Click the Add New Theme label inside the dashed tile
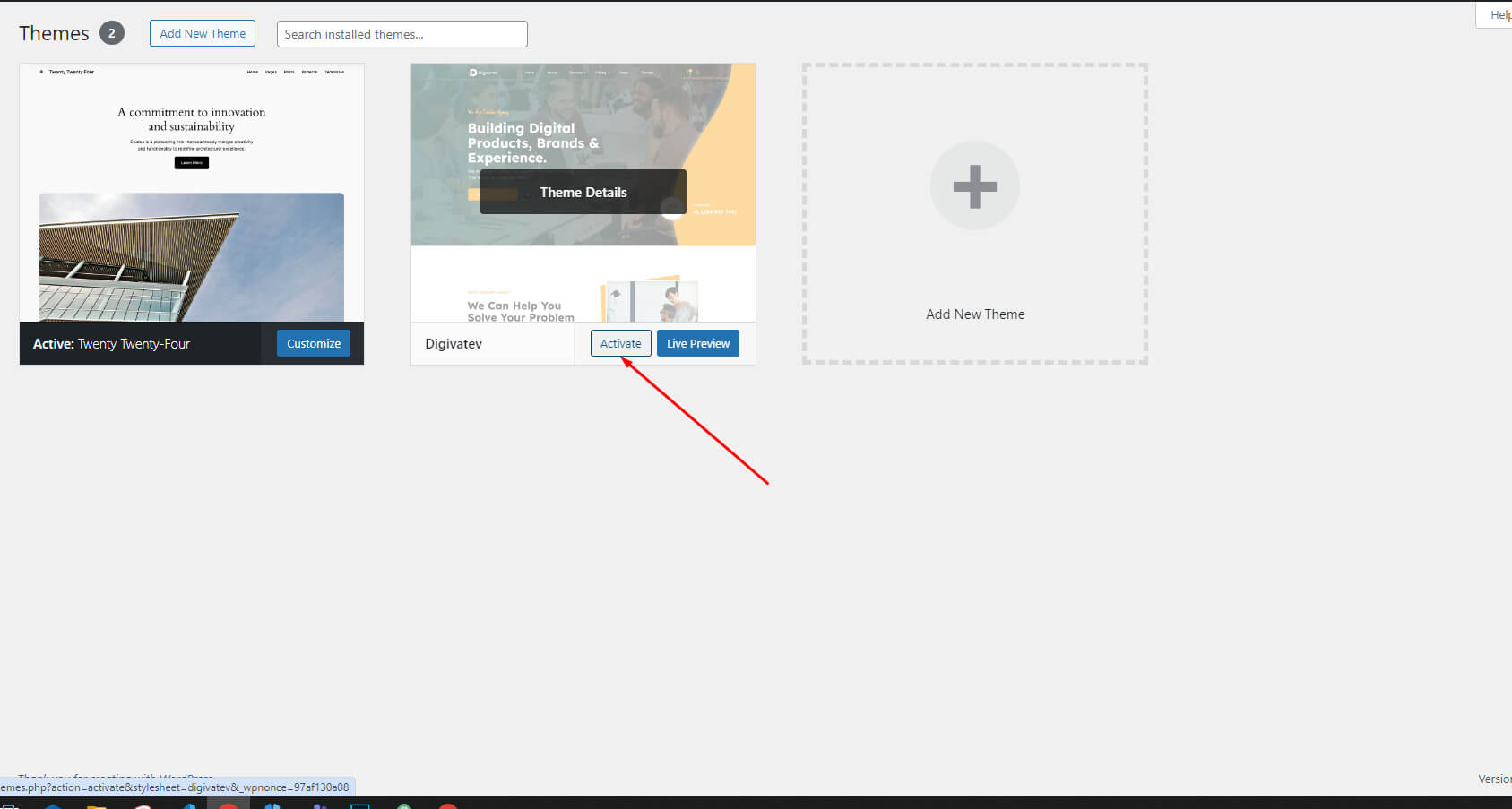The image size is (1512, 809). [x=975, y=314]
